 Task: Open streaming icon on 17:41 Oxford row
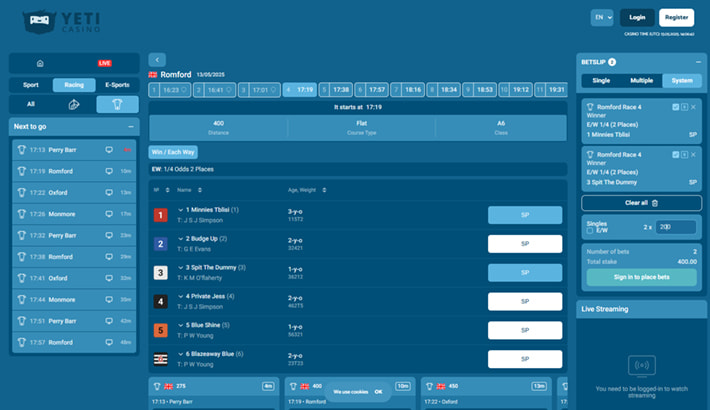[109, 278]
